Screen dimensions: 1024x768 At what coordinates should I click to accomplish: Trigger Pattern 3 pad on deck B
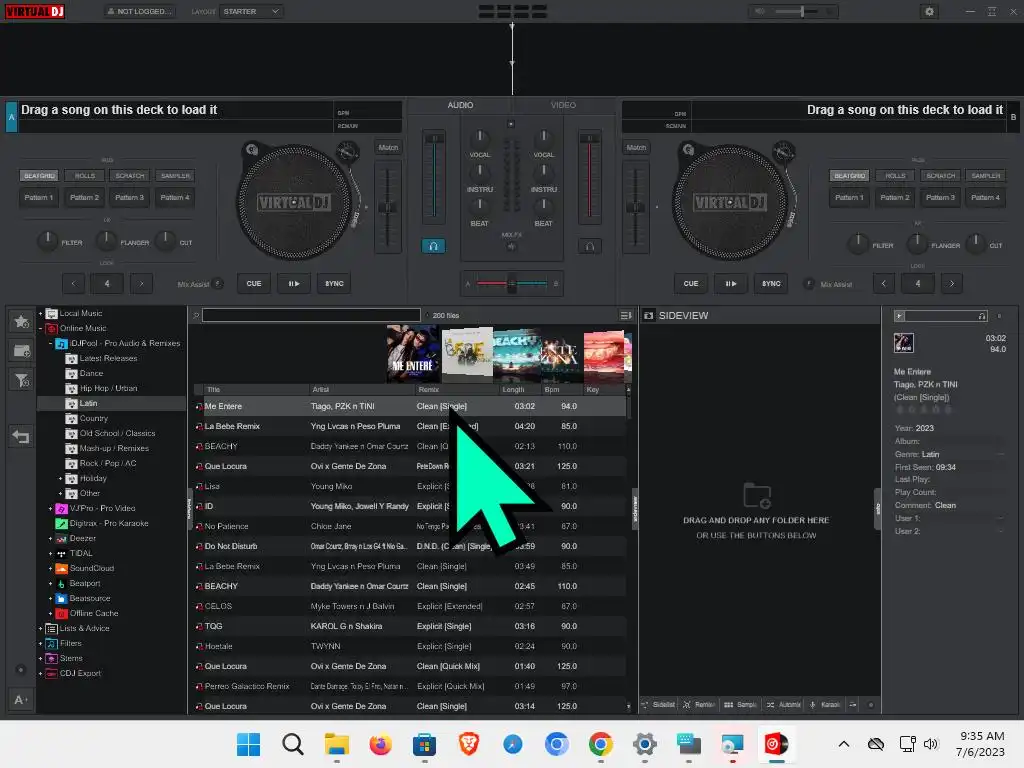[940, 198]
